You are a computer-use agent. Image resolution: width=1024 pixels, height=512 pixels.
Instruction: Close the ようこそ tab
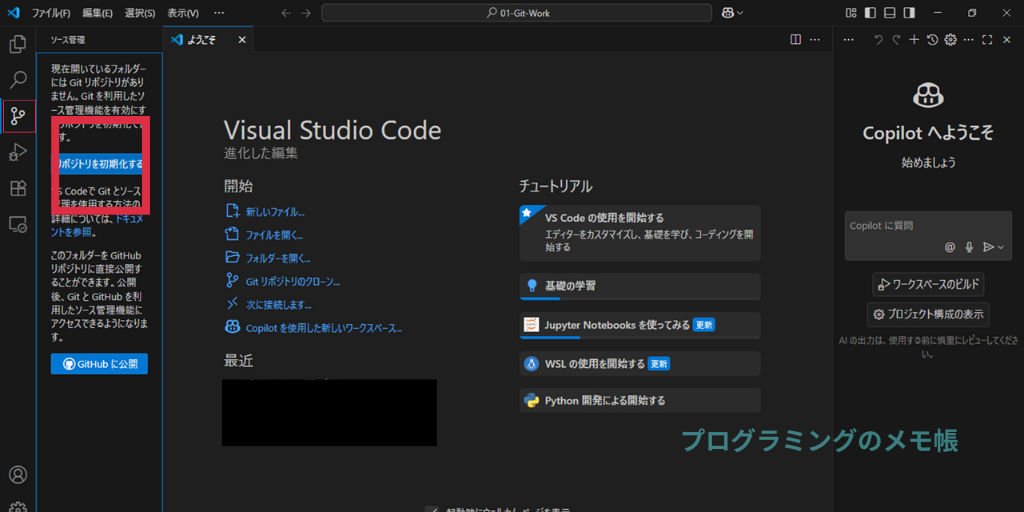(242, 40)
